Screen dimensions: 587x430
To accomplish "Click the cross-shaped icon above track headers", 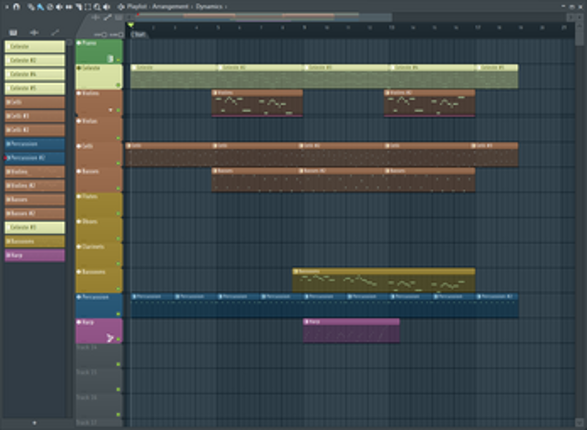I will tap(95, 17).
